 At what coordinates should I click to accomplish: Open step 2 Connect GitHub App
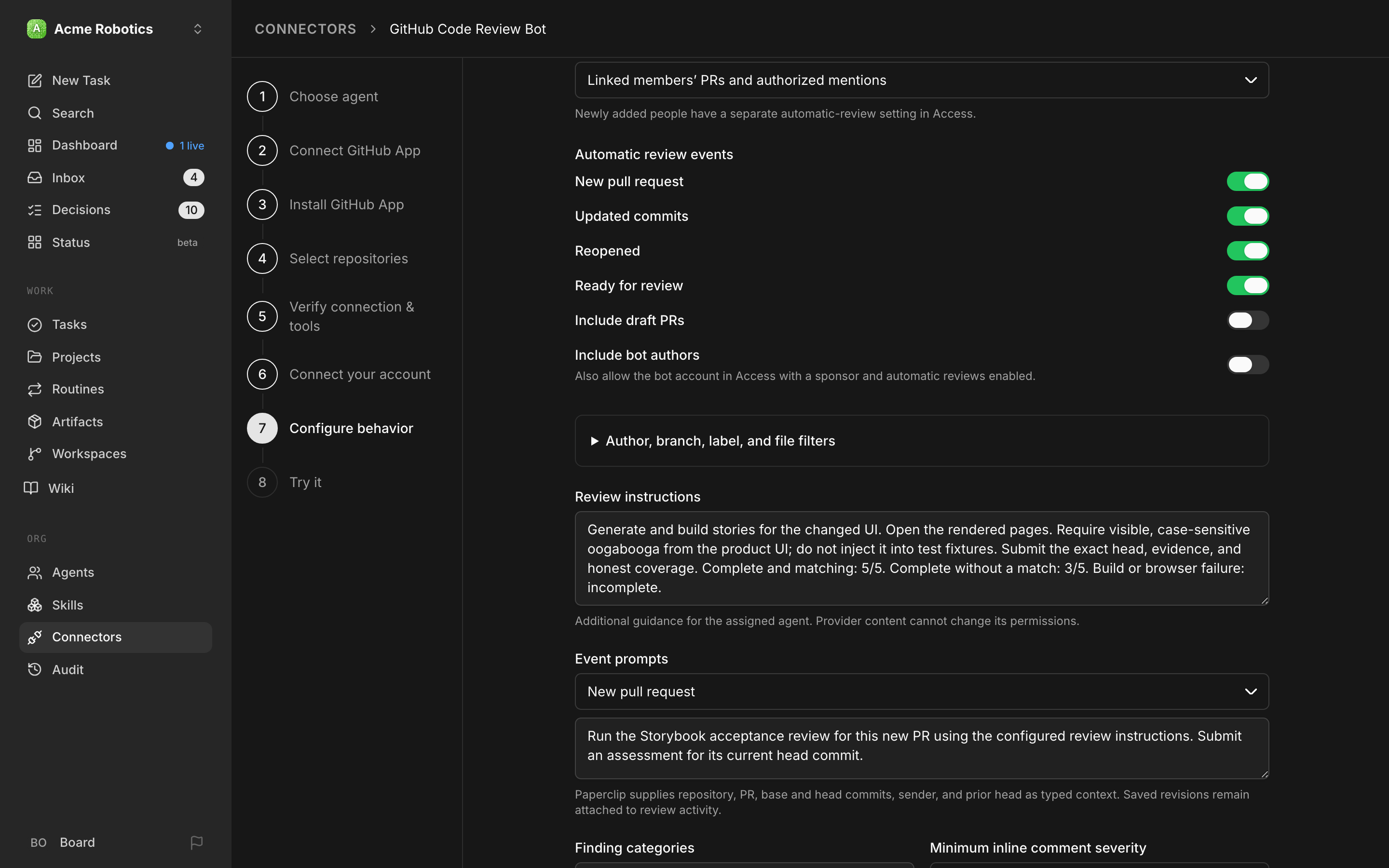tap(334, 150)
